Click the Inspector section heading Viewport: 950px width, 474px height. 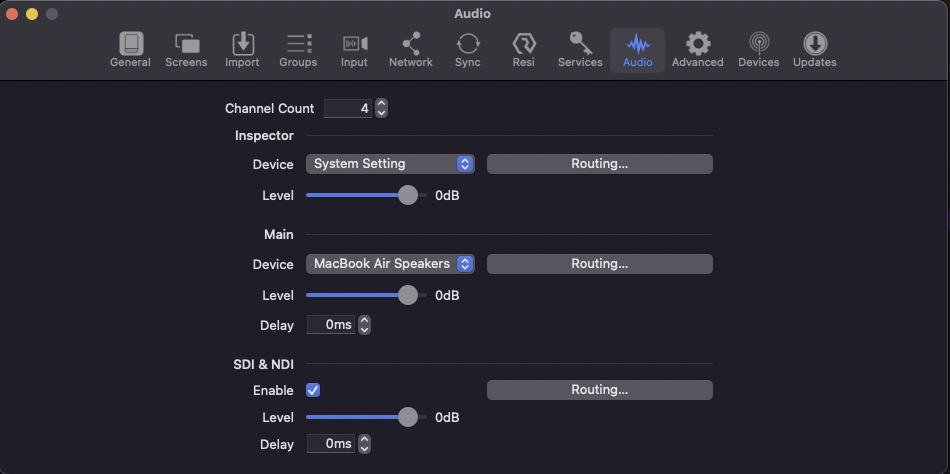click(264, 136)
